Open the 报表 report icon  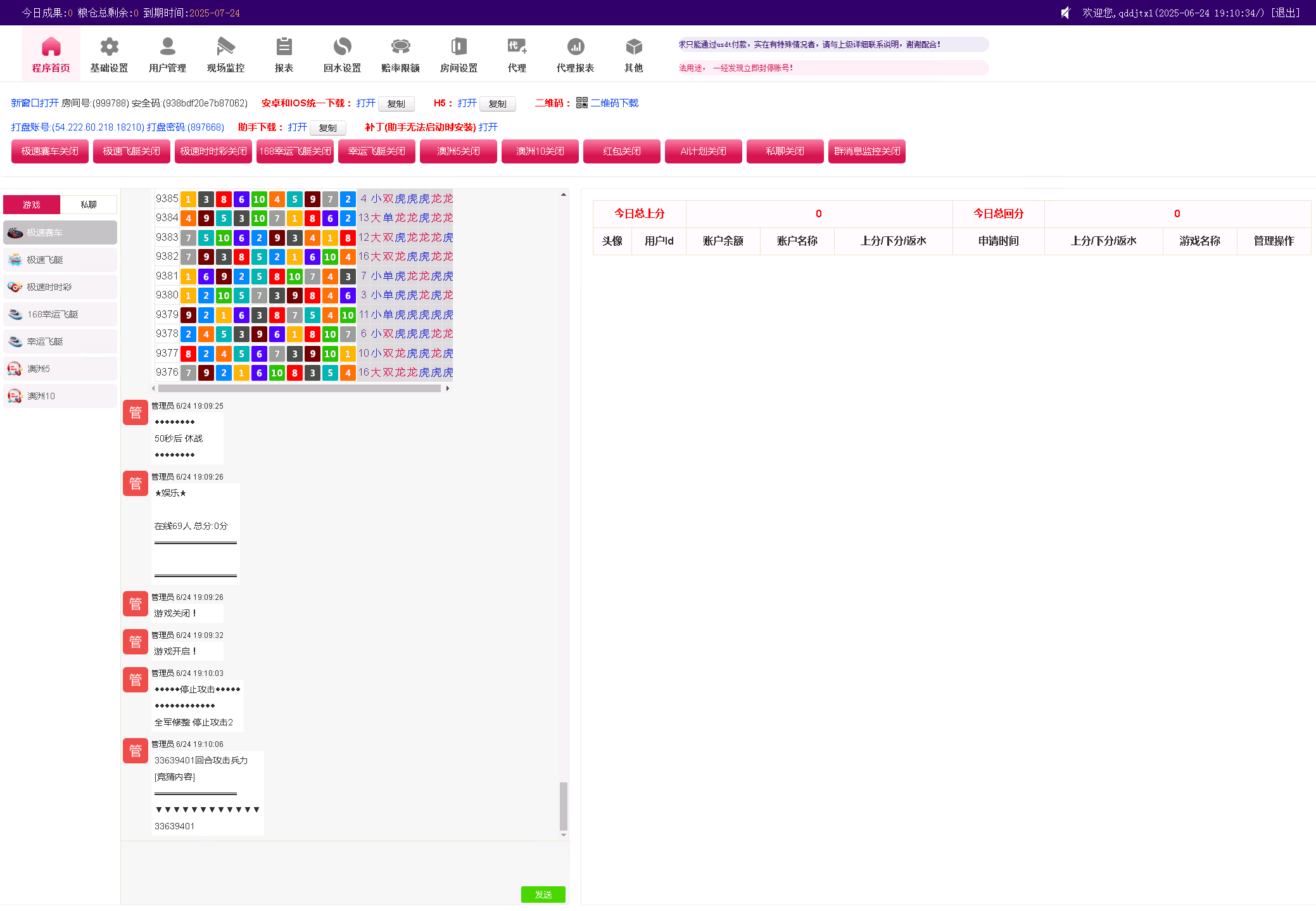(284, 47)
